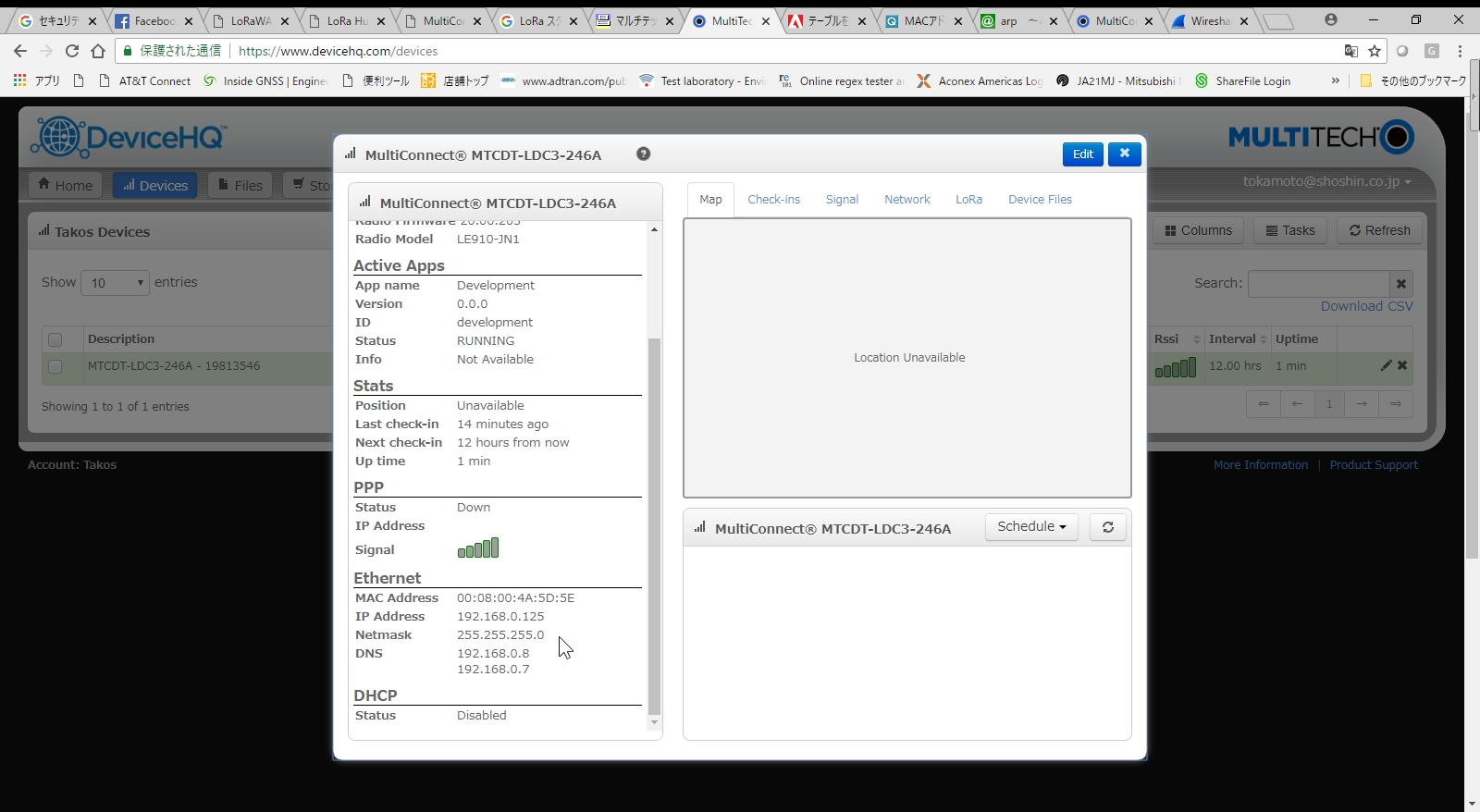Click the Location Unavailable map area
The width and height of the screenshot is (1480, 812).
(x=908, y=357)
